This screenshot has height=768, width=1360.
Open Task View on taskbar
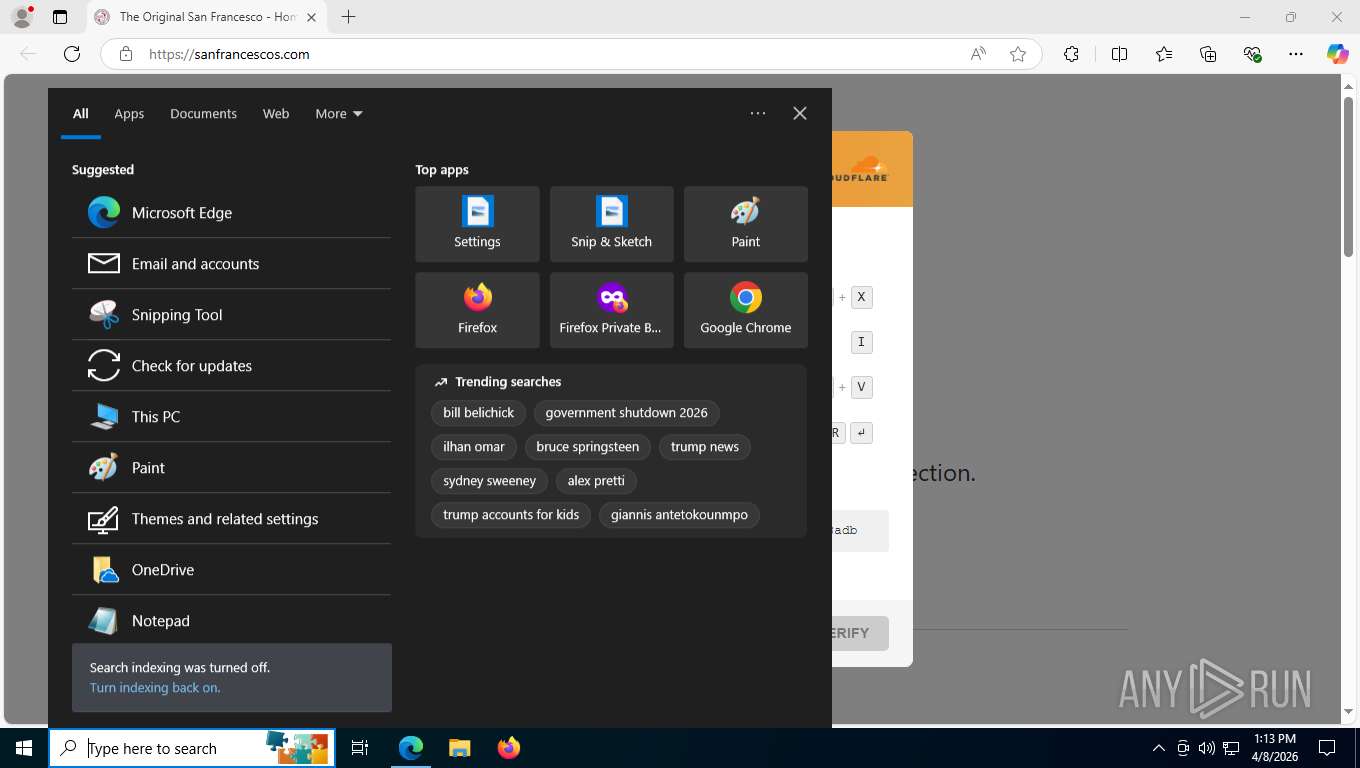[x=360, y=748]
